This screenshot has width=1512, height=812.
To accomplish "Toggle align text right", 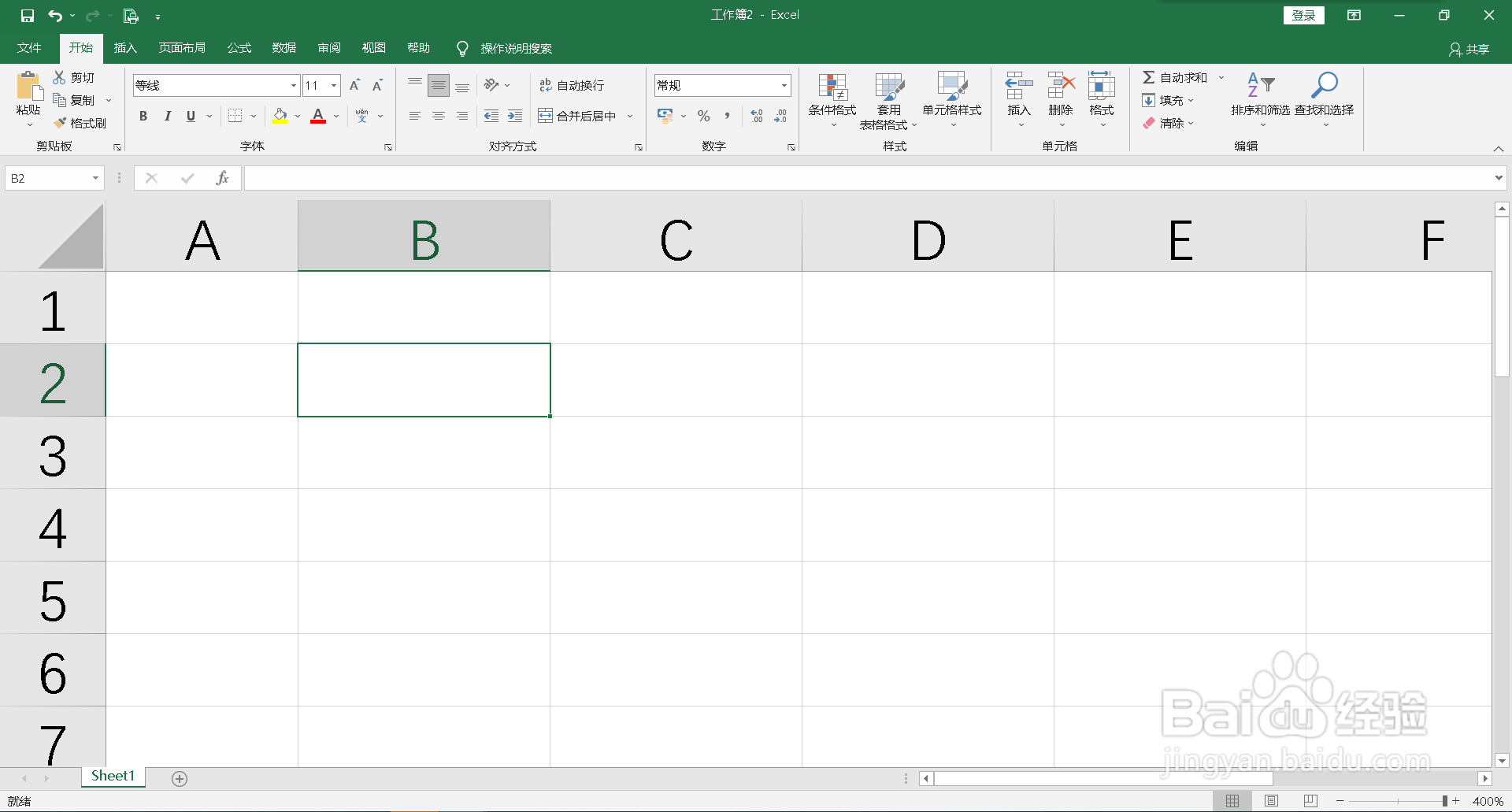I will pyautogui.click(x=462, y=116).
